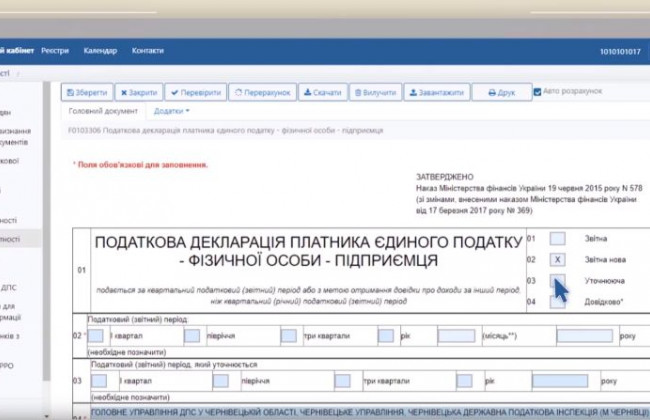Check три квартали in row 03
The height and width of the screenshot is (420, 650).
click(x=342, y=381)
